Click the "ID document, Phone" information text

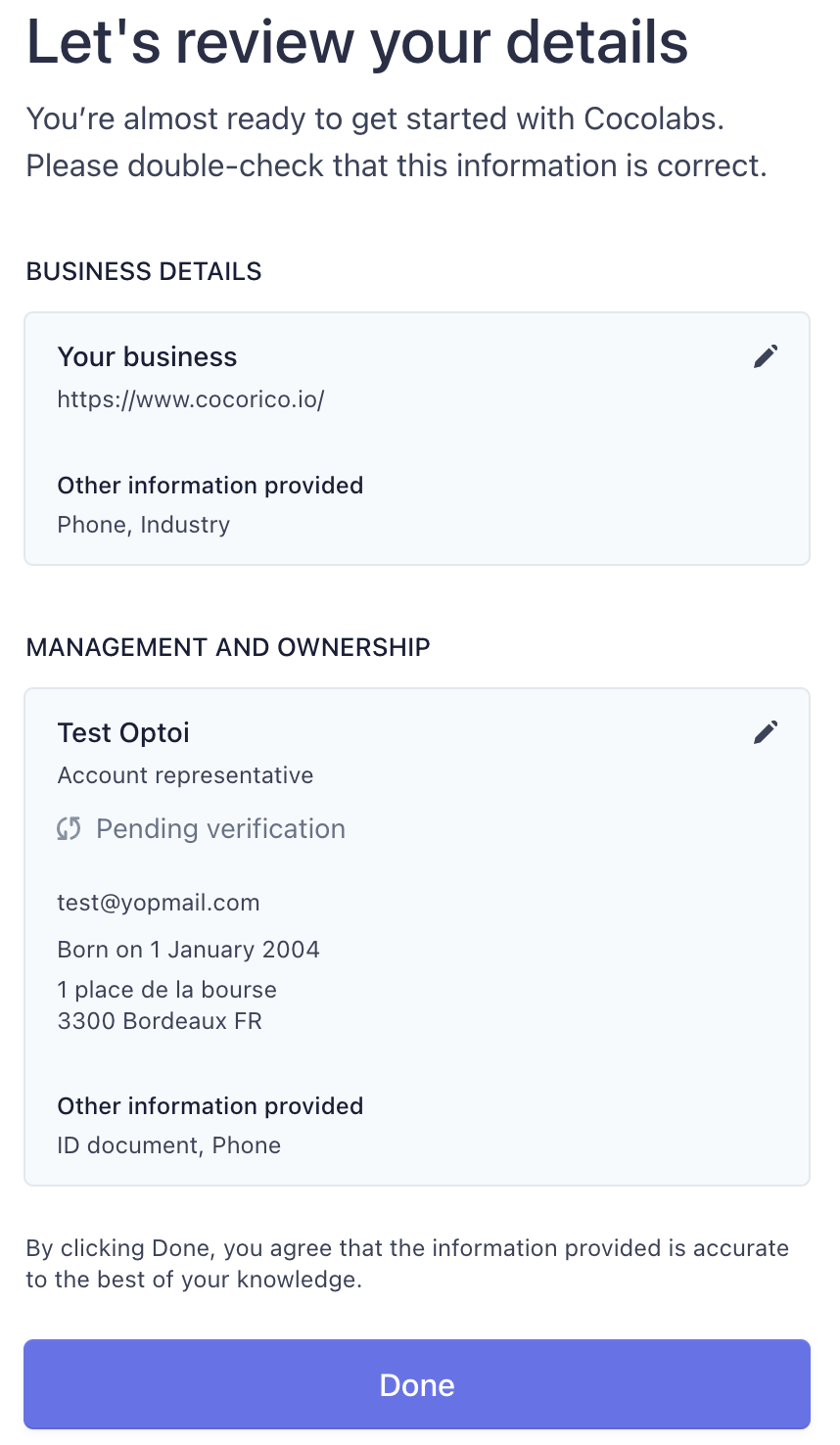click(x=169, y=1145)
